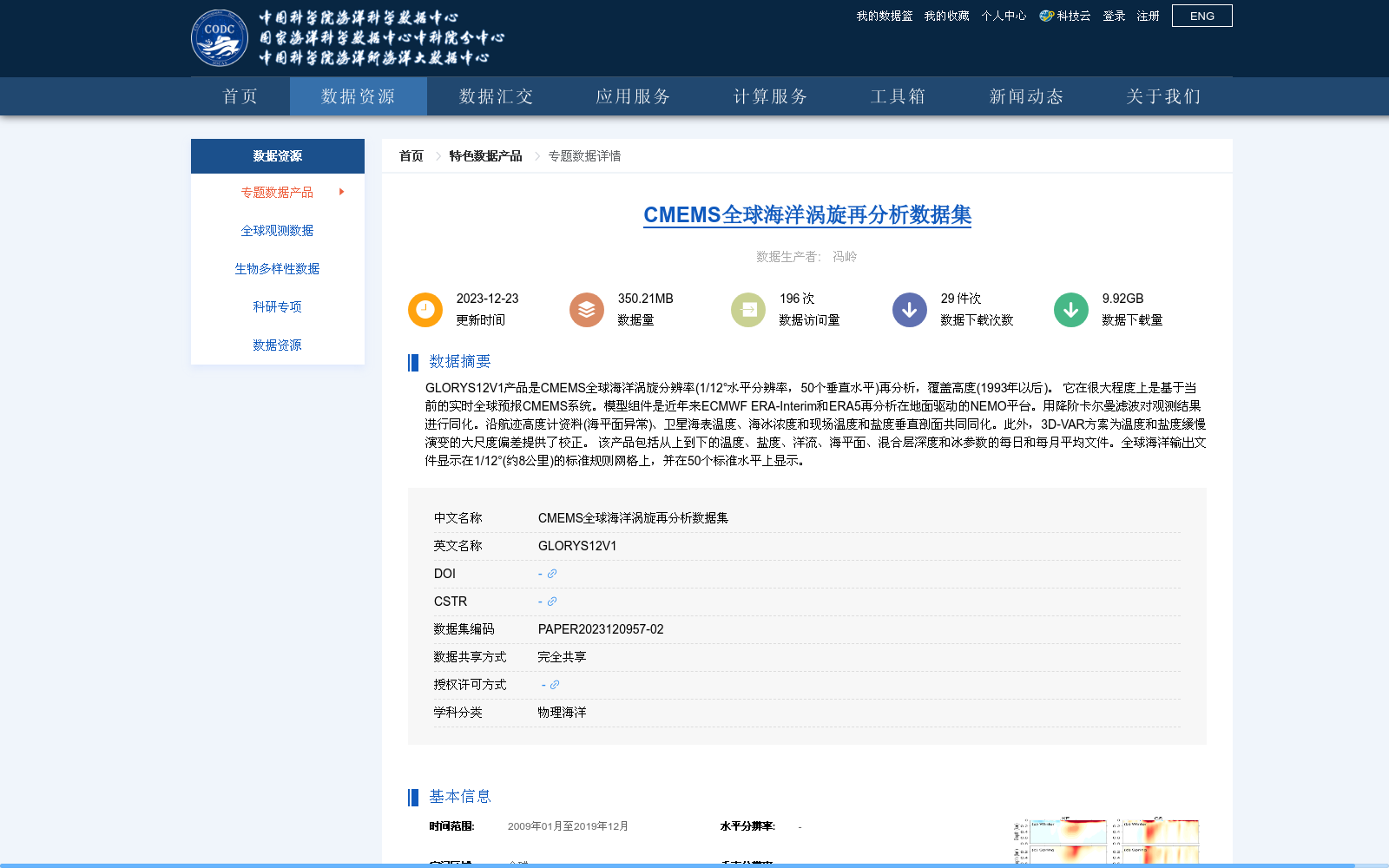Go to 特色数据产品 in the breadcrumb
This screenshot has width=1389, height=868.
[x=485, y=156]
